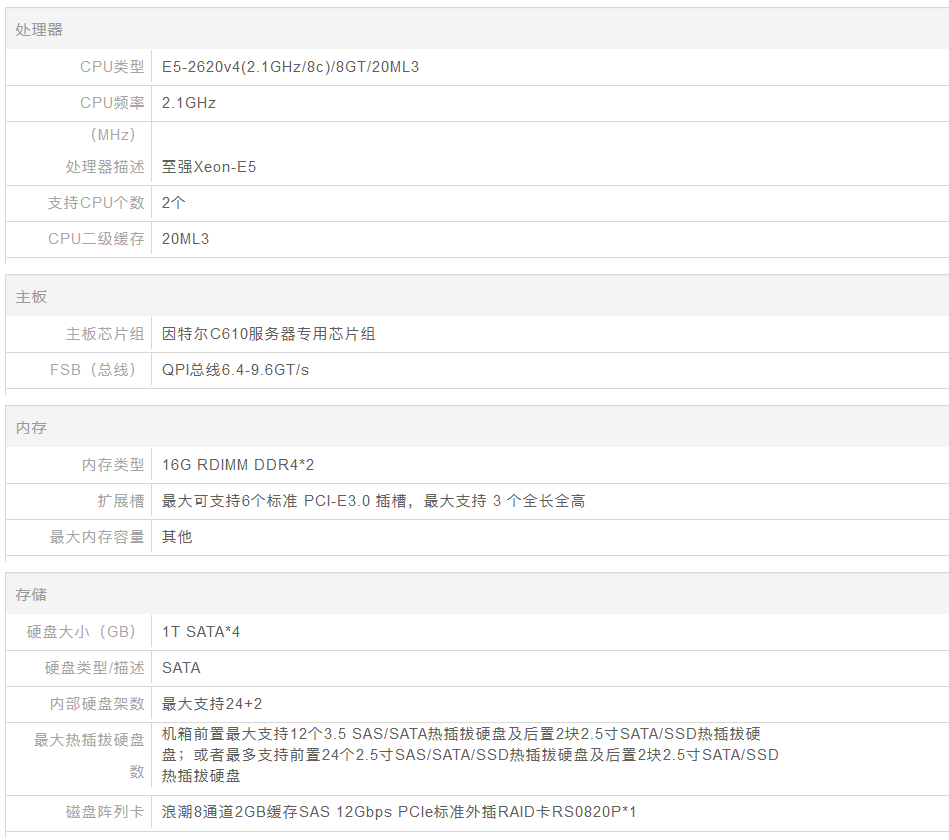Click the 存储 section header
This screenshot has width=949, height=840.
coord(31,595)
